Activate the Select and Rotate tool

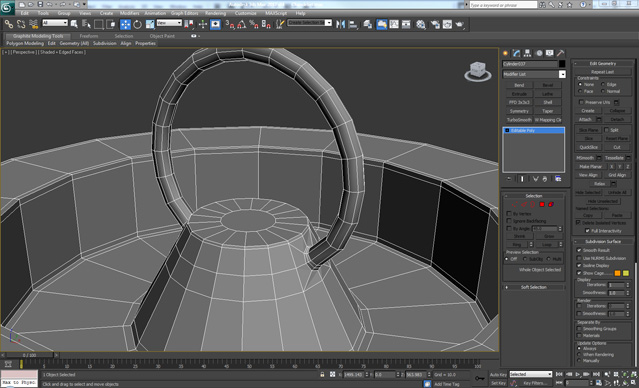point(138,24)
